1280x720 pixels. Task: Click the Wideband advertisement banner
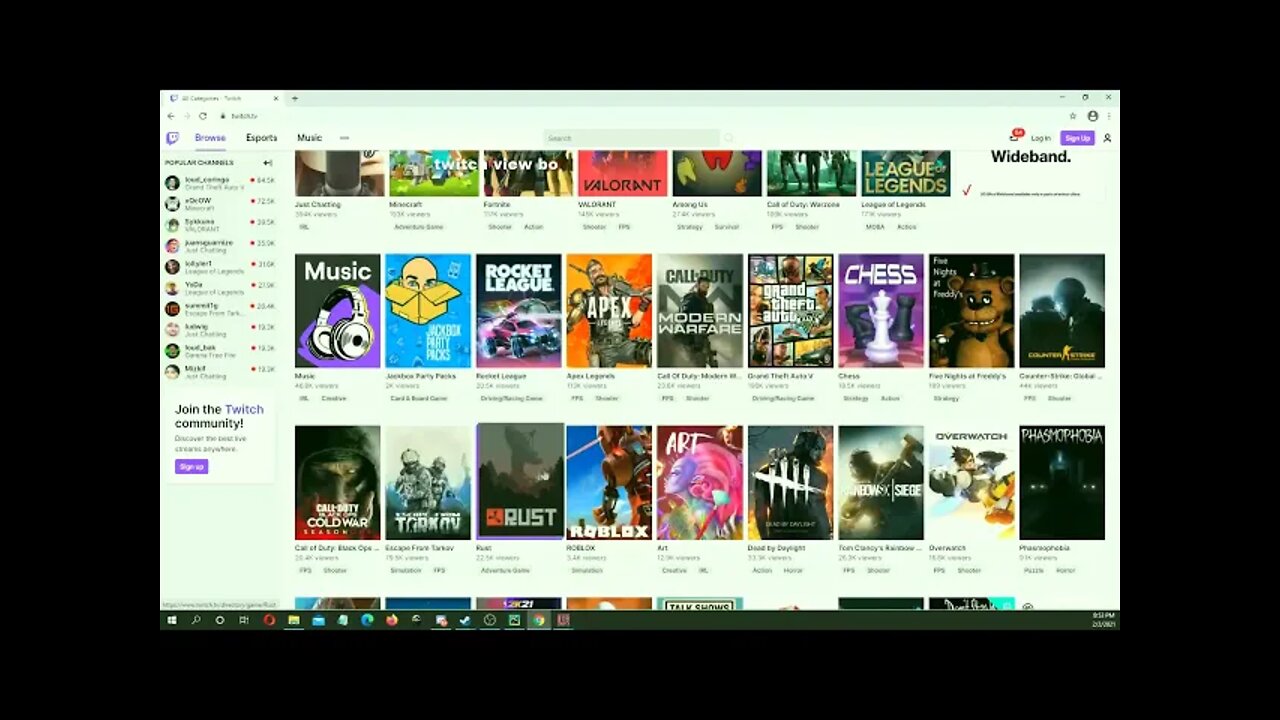click(1030, 174)
